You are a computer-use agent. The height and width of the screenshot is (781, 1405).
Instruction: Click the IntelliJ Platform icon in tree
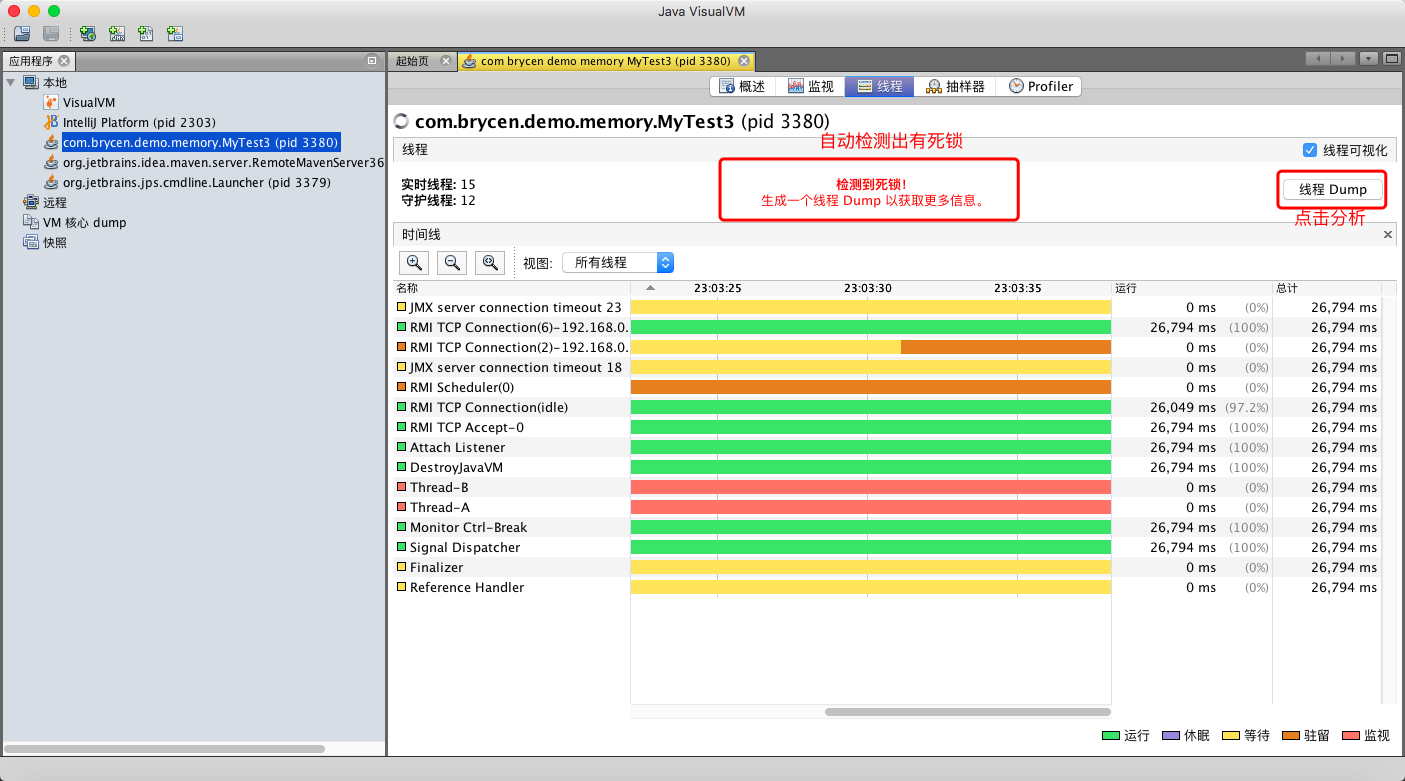click(51, 122)
